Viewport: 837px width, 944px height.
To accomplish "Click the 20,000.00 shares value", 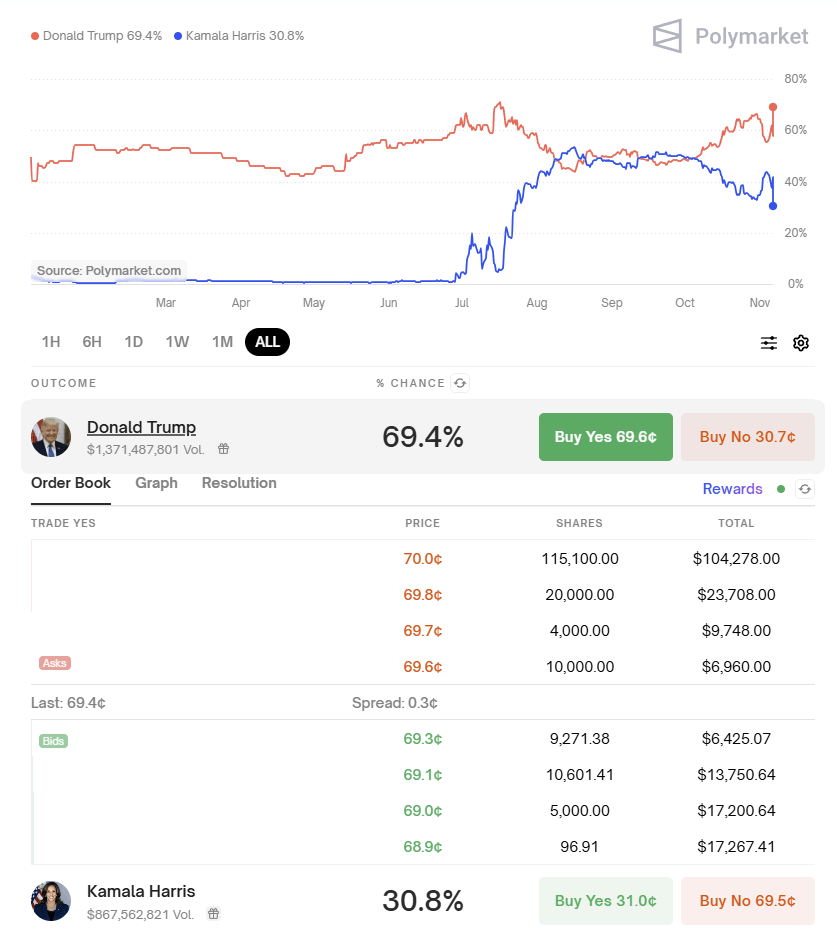I will [x=580, y=595].
